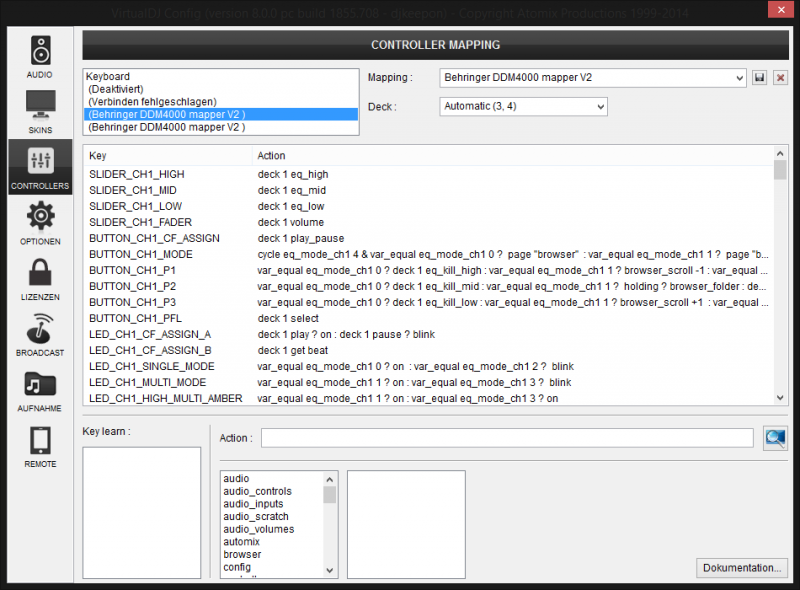Open the Lizenzen padlock section
Image resolution: width=800 pixels, height=590 pixels.
tap(40, 279)
